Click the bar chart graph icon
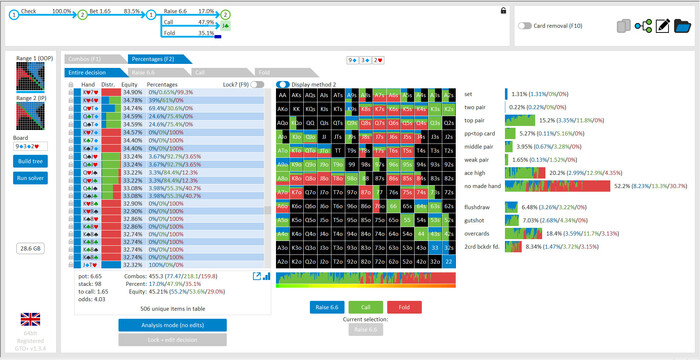700x360 pixels. pyautogui.click(x=267, y=276)
